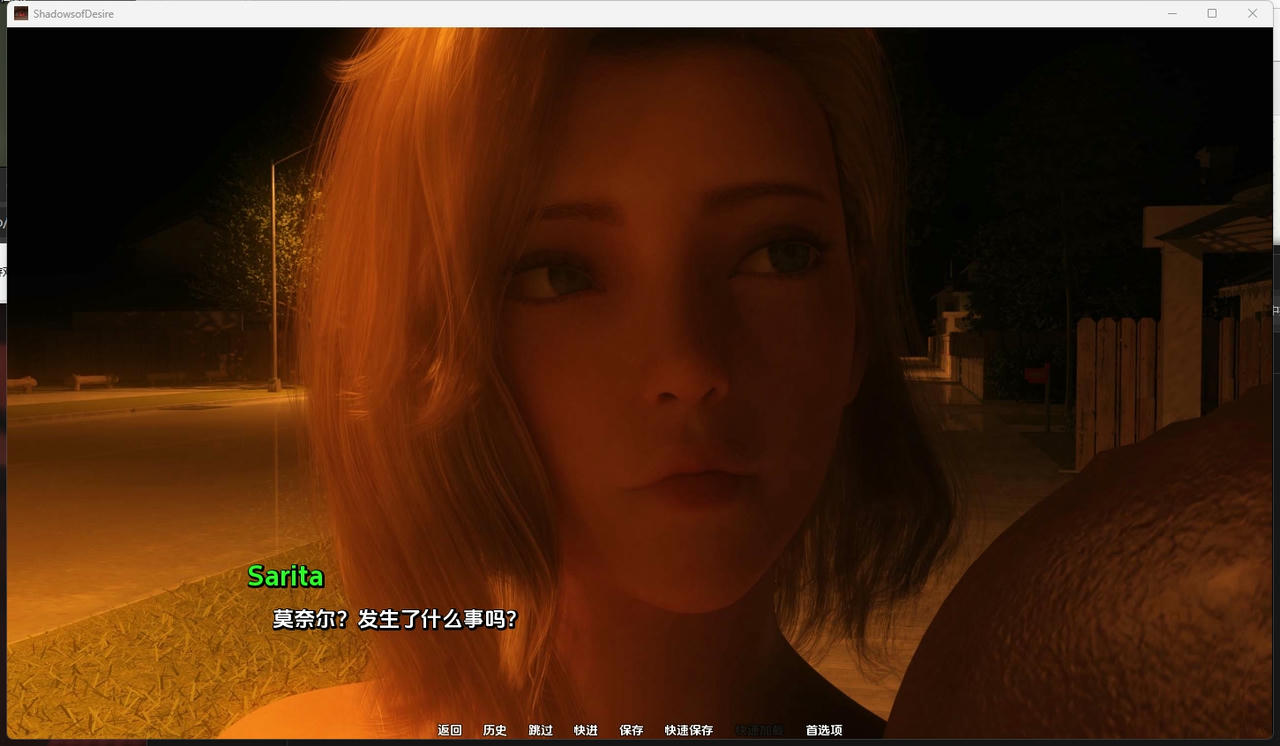Open 首选项 (Preferences) settings
This screenshot has height=746, width=1280.
coord(824,730)
